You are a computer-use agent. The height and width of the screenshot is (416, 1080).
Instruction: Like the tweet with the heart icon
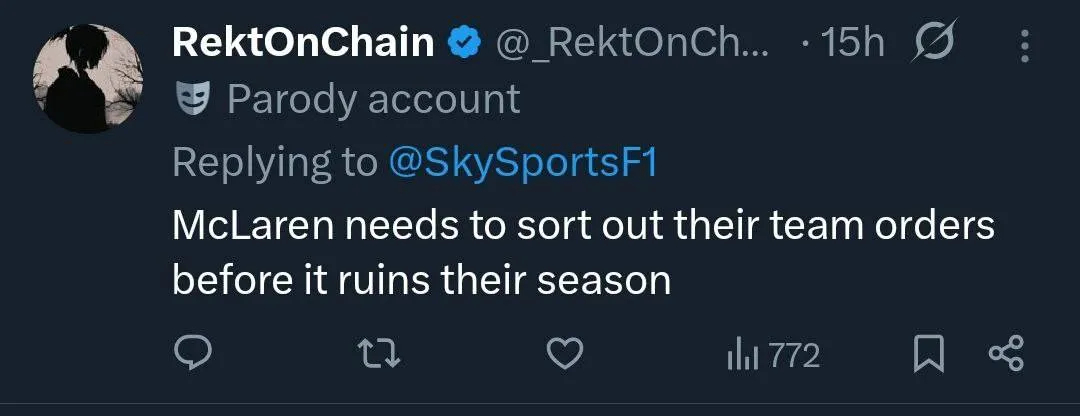pos(567,354)
